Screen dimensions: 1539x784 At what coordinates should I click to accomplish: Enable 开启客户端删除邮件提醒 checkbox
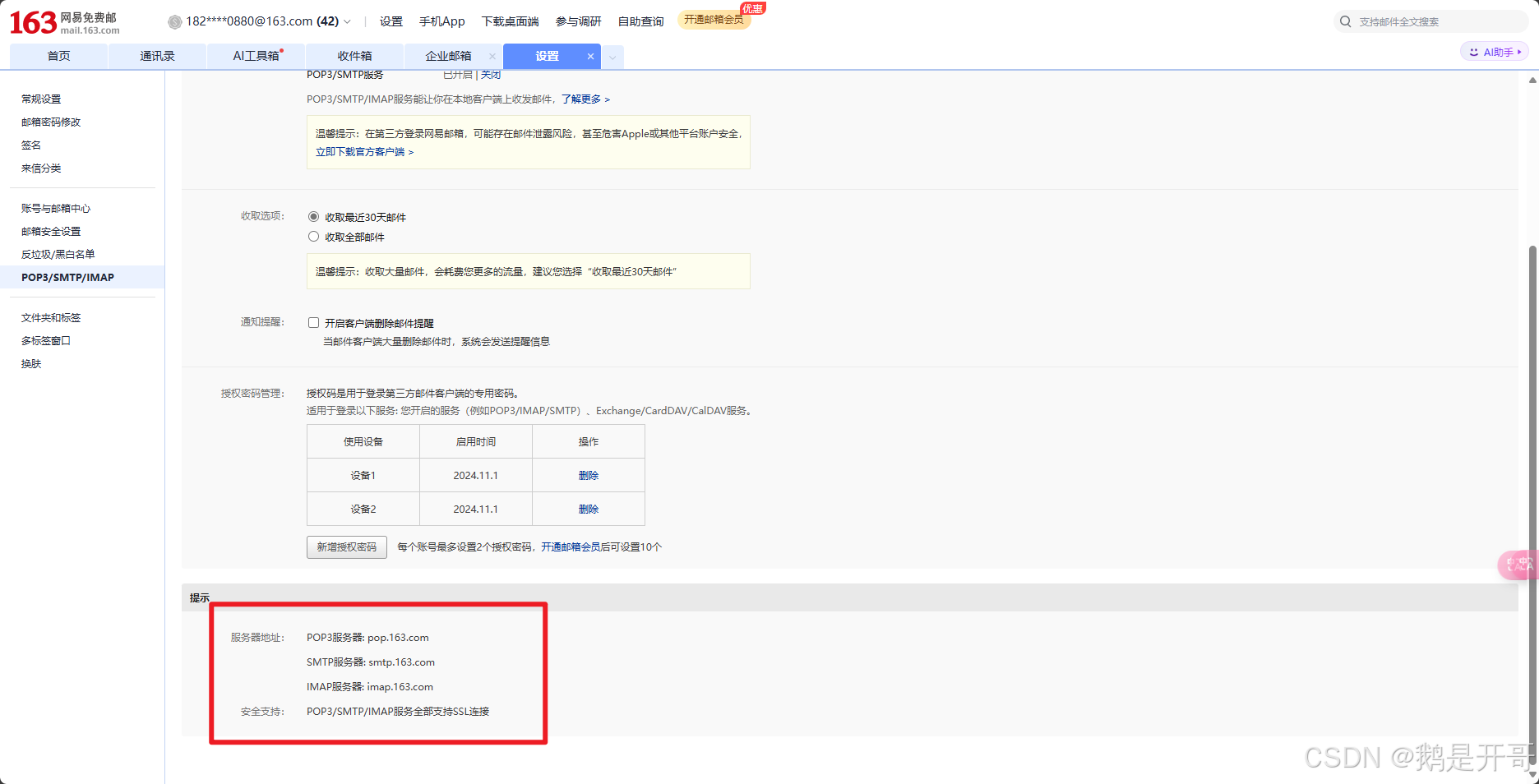click(x=313, y=323)
